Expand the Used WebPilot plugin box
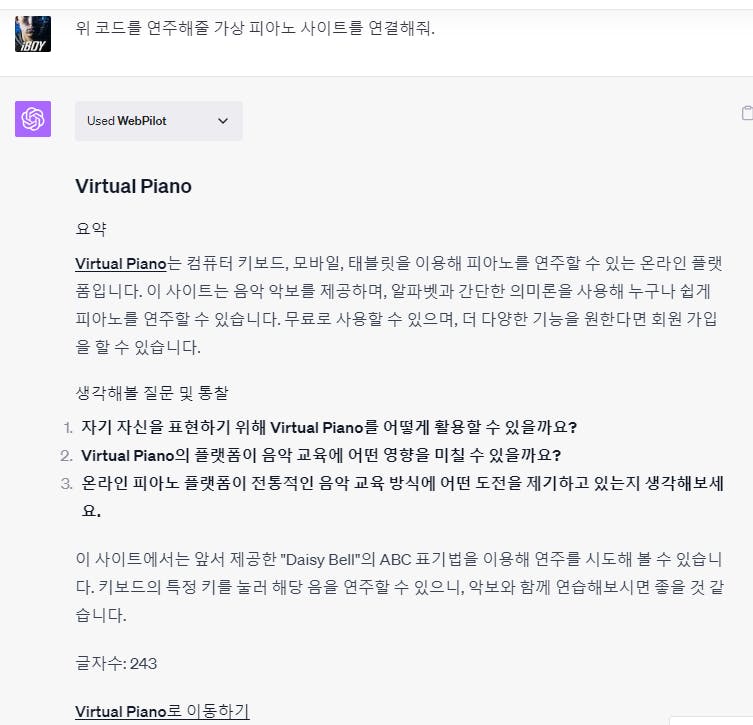753x725 pixels. (x=158, y=121)
